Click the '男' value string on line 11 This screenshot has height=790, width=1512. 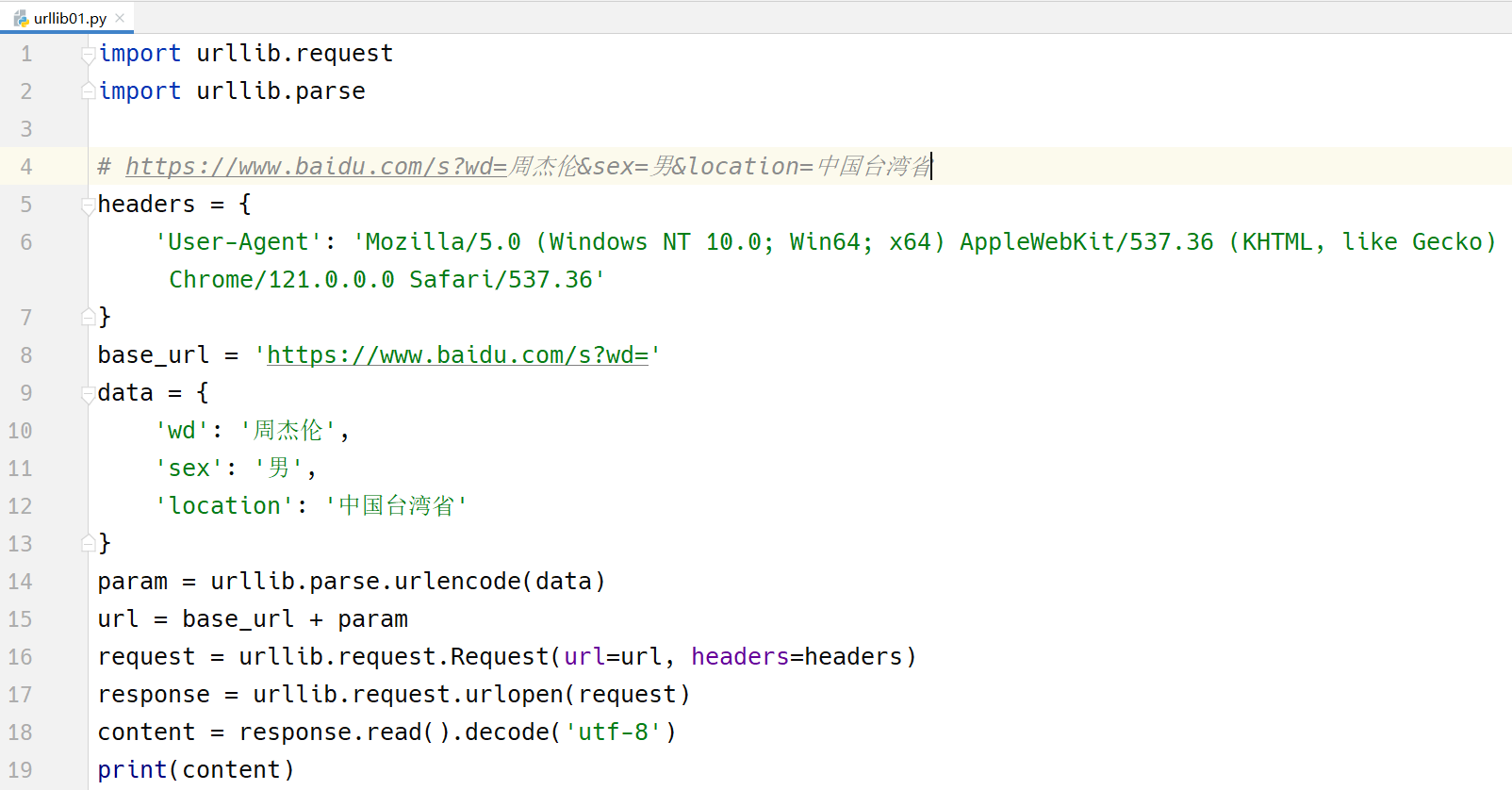(x=279, y=469)
